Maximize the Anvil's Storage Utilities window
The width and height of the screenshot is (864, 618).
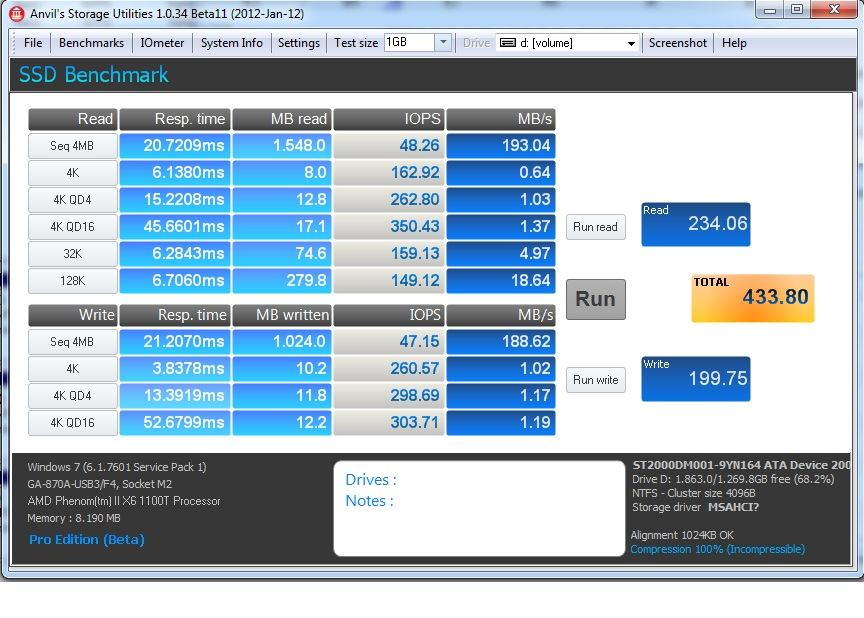(797, 10)
